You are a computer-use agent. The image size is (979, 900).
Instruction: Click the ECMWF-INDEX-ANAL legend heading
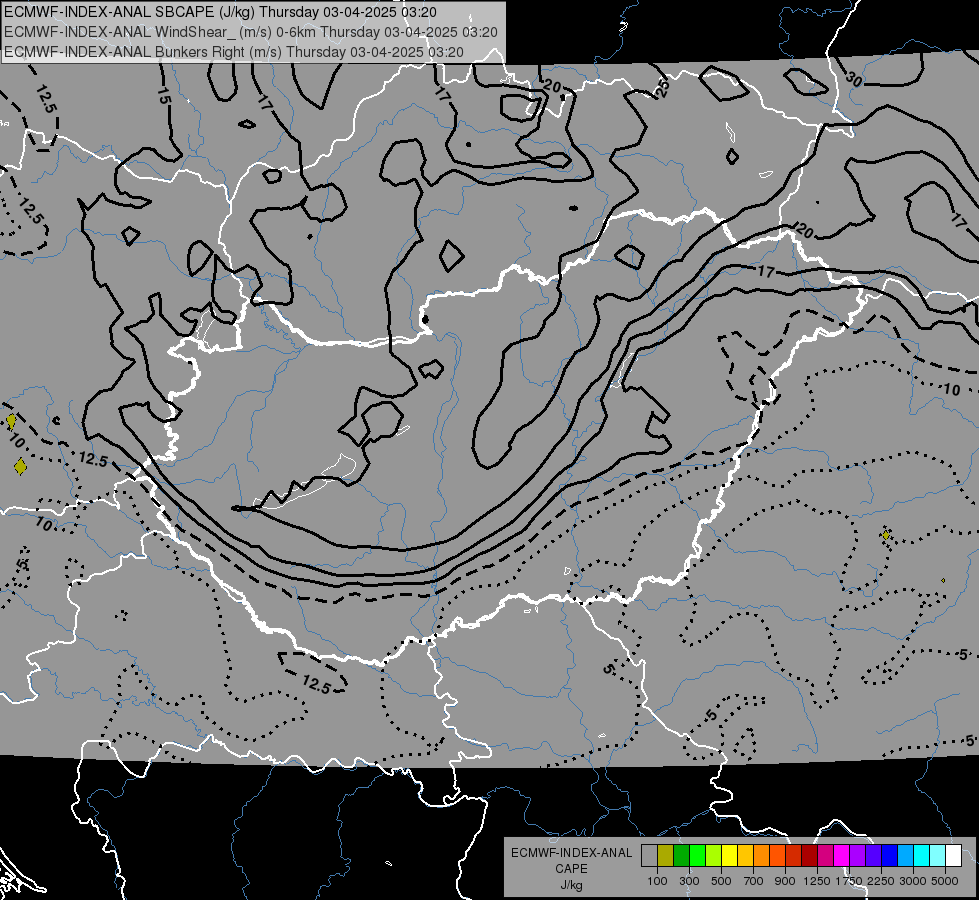[x=571, y=853]
